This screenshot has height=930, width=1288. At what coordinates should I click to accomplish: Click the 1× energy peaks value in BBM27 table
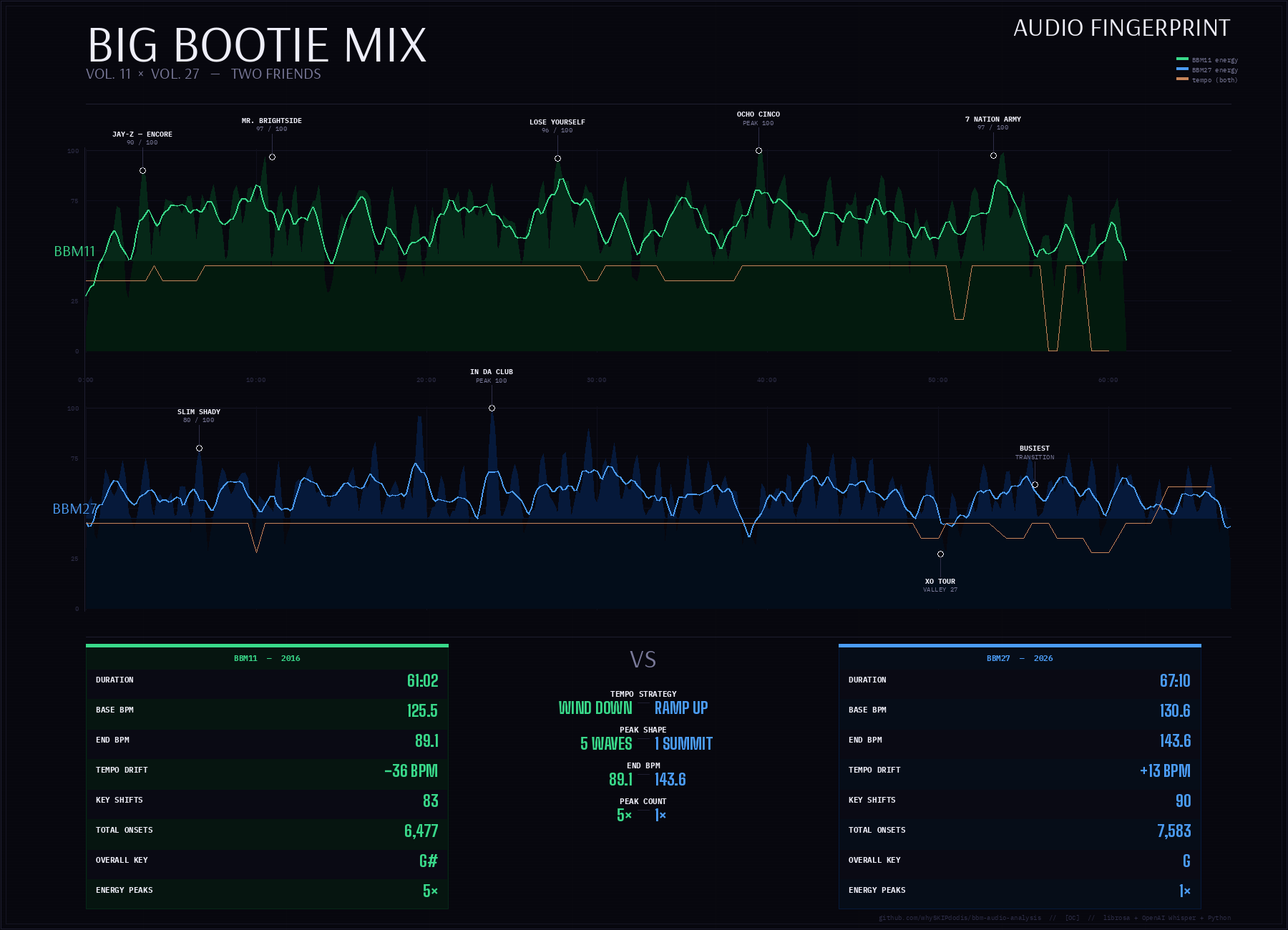[1185, 891]
